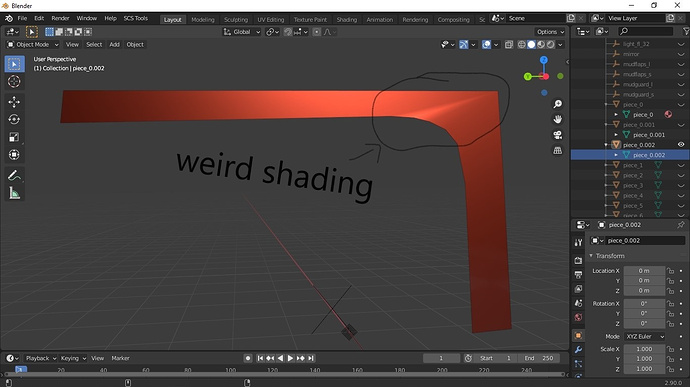The image size is (690, 387).
Task: Open Scene properties tab
Action: point(578,303)
